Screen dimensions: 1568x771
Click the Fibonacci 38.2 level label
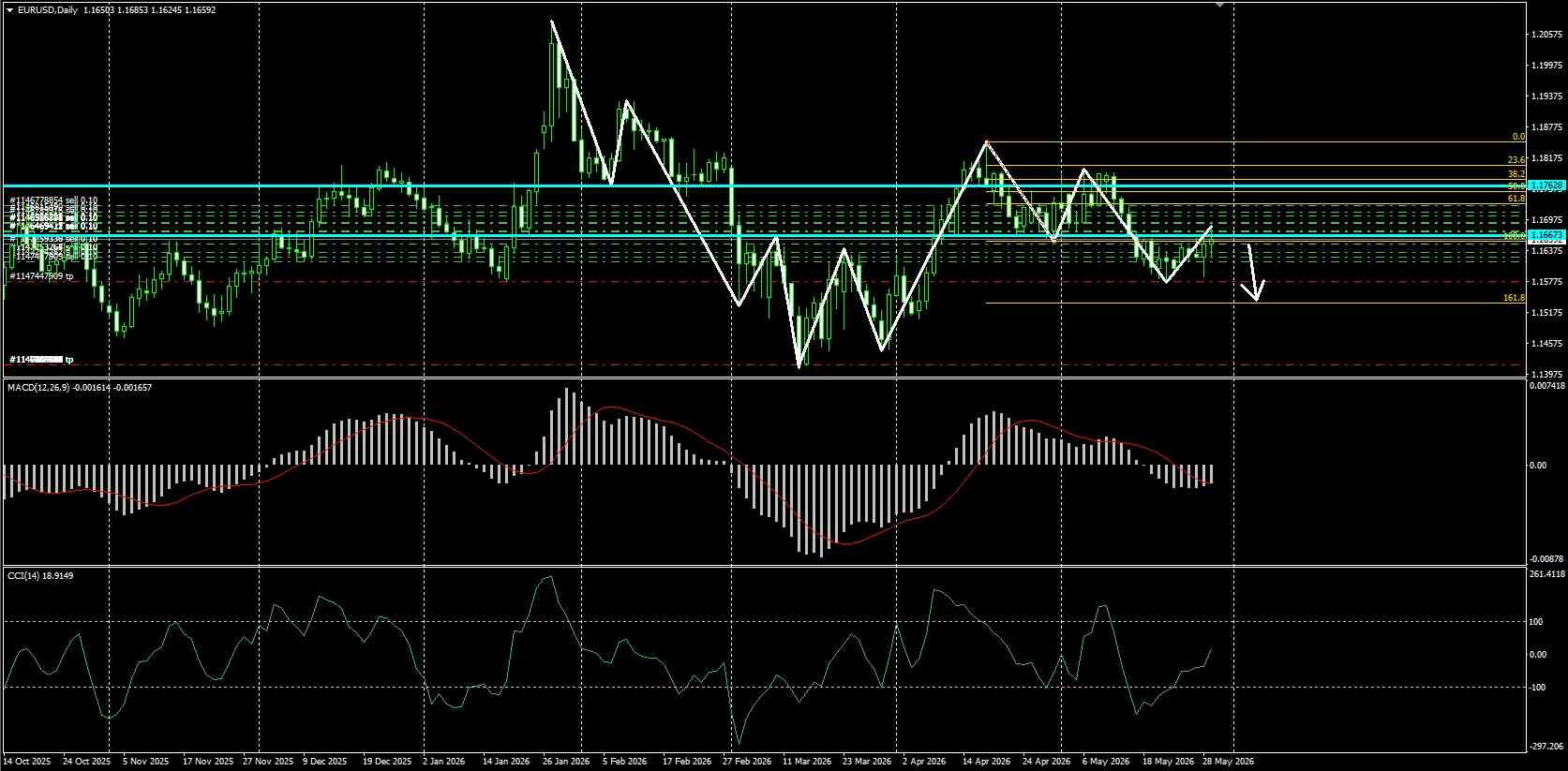(1516, 174)
